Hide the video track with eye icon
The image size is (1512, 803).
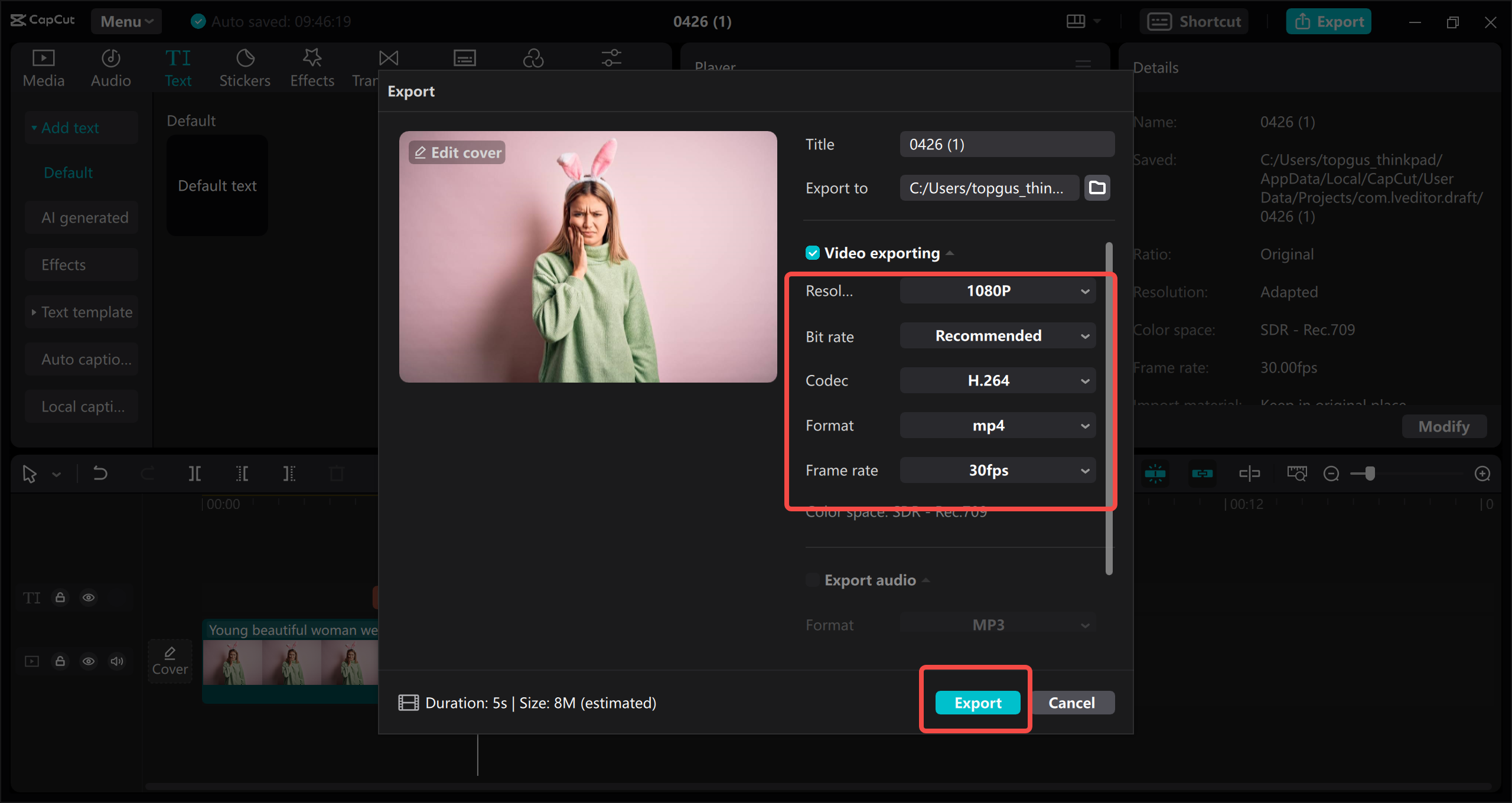pyautogui.click(x=89, y=661)
